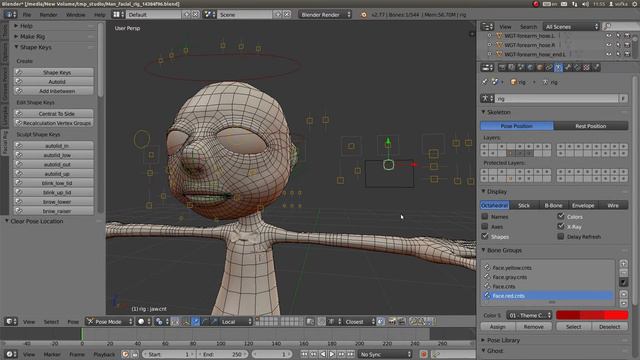Open the Playback menu in timeline

coord(104,354)
